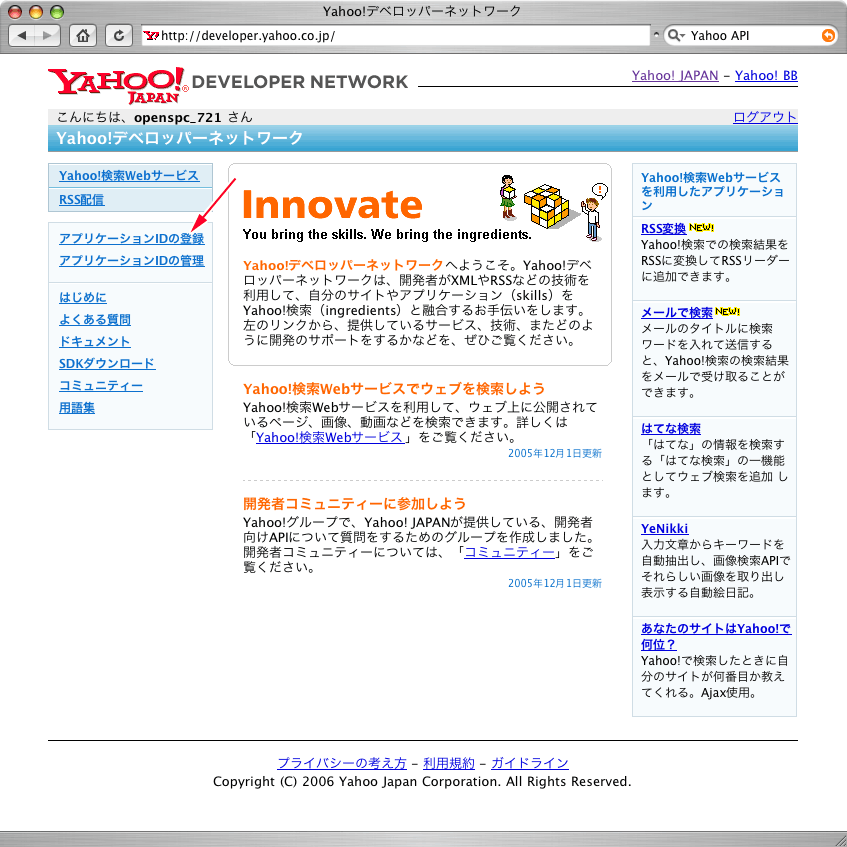Open the よくある質問 FAQ link

click(95, 320)
